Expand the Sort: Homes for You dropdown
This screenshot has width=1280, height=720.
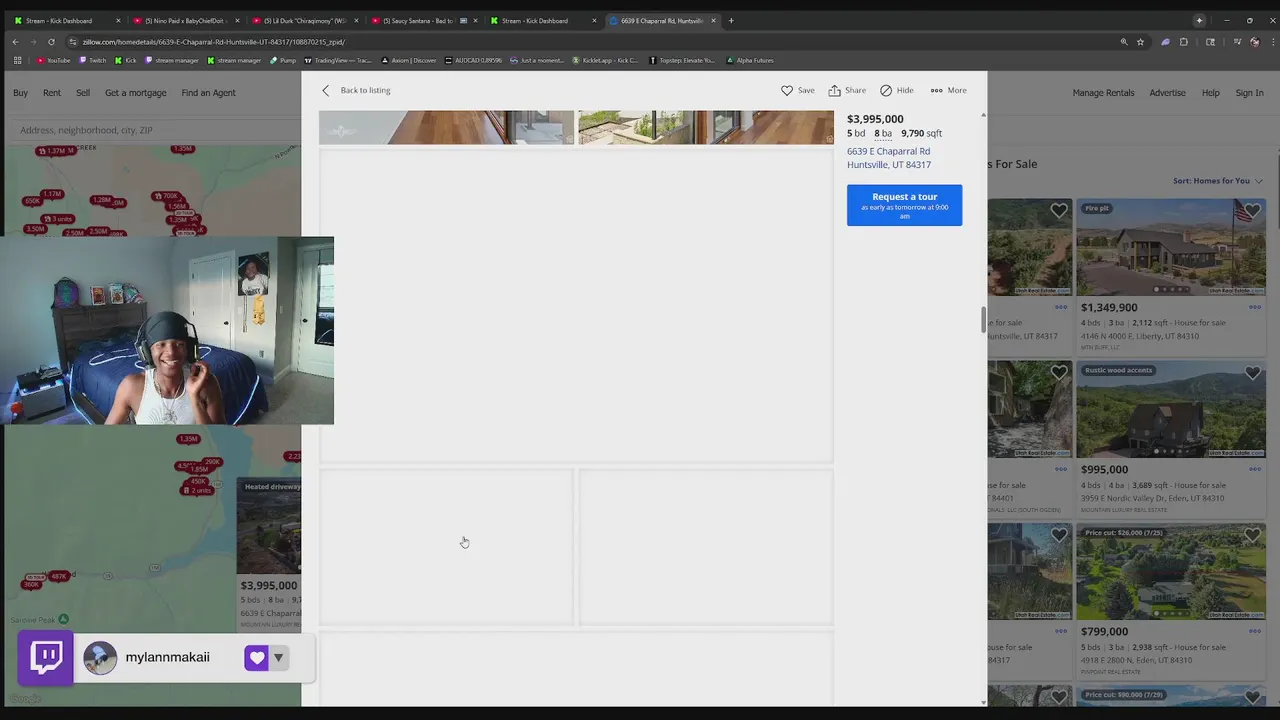click(1217, 181)
